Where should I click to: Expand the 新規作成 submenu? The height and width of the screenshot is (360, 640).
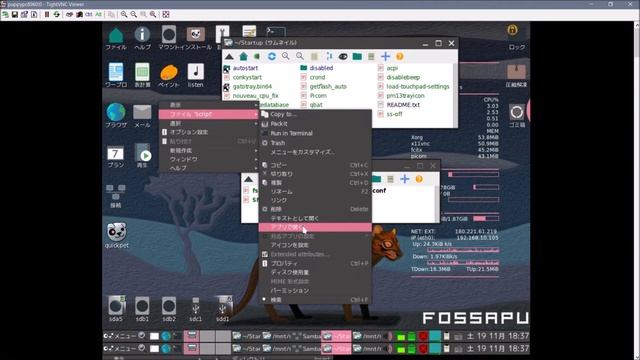[209, 150]
